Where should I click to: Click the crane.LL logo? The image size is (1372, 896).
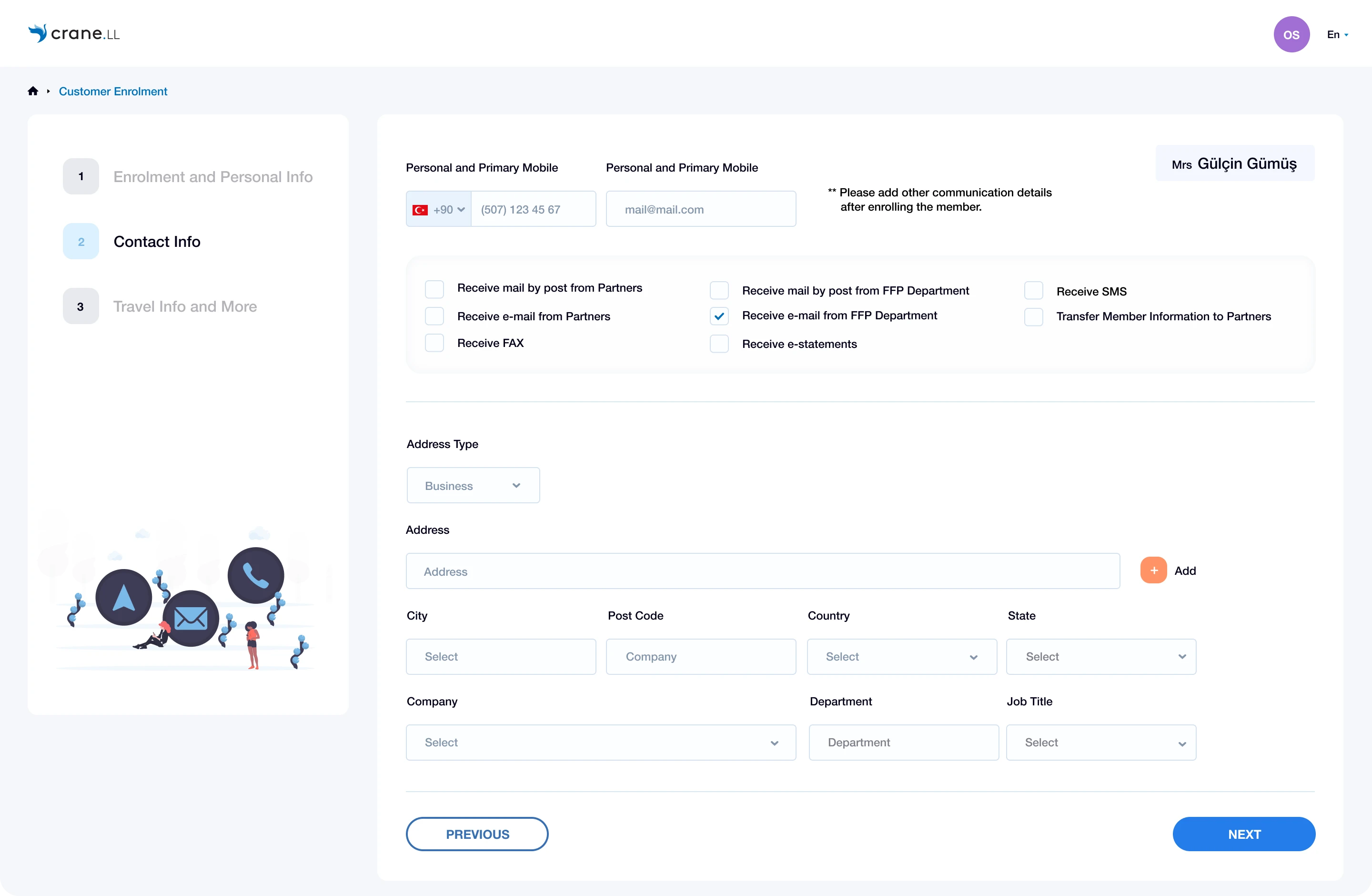(x=74, y=33)
